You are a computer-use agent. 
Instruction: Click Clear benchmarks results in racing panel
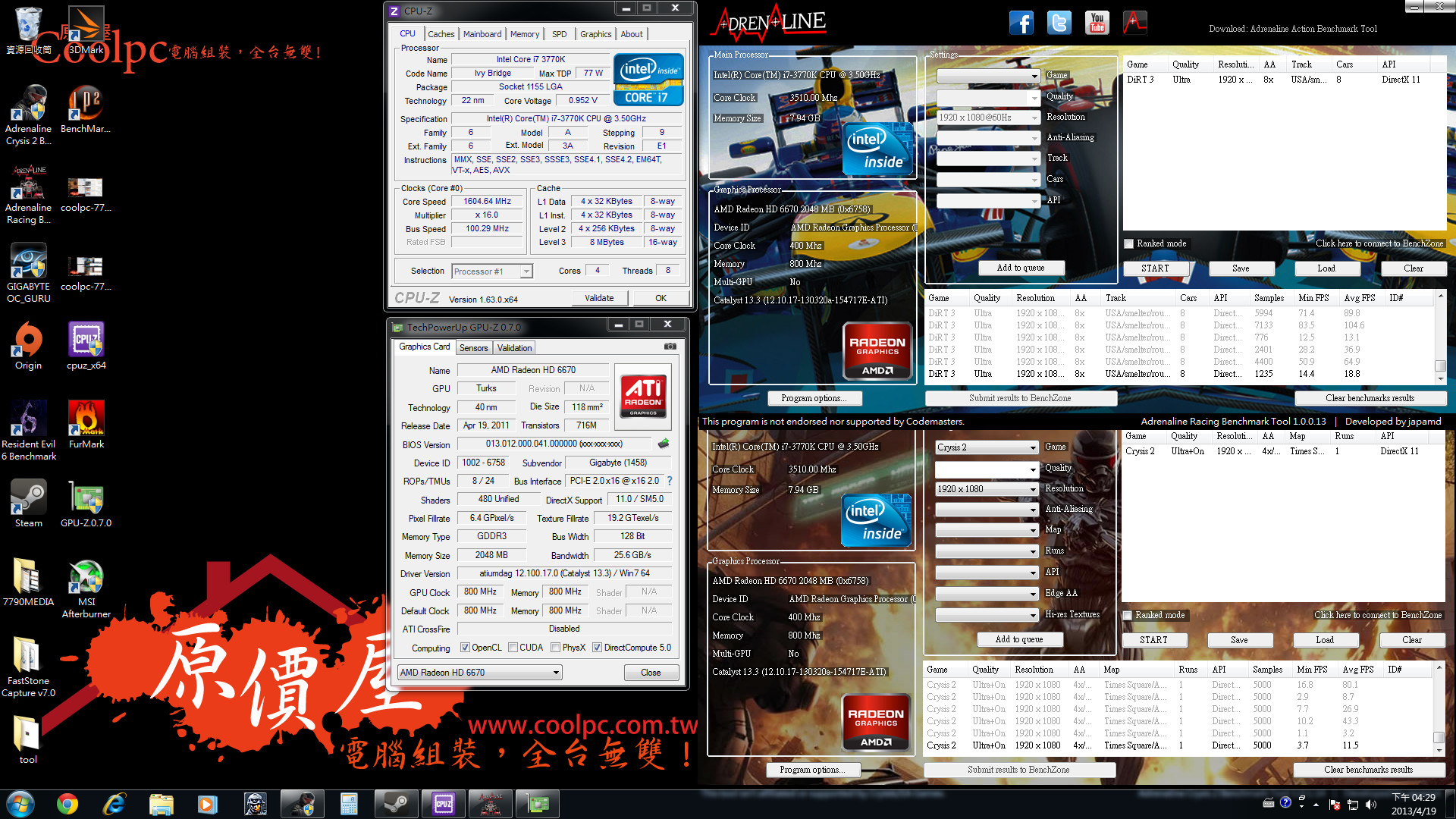[1370, 398]
